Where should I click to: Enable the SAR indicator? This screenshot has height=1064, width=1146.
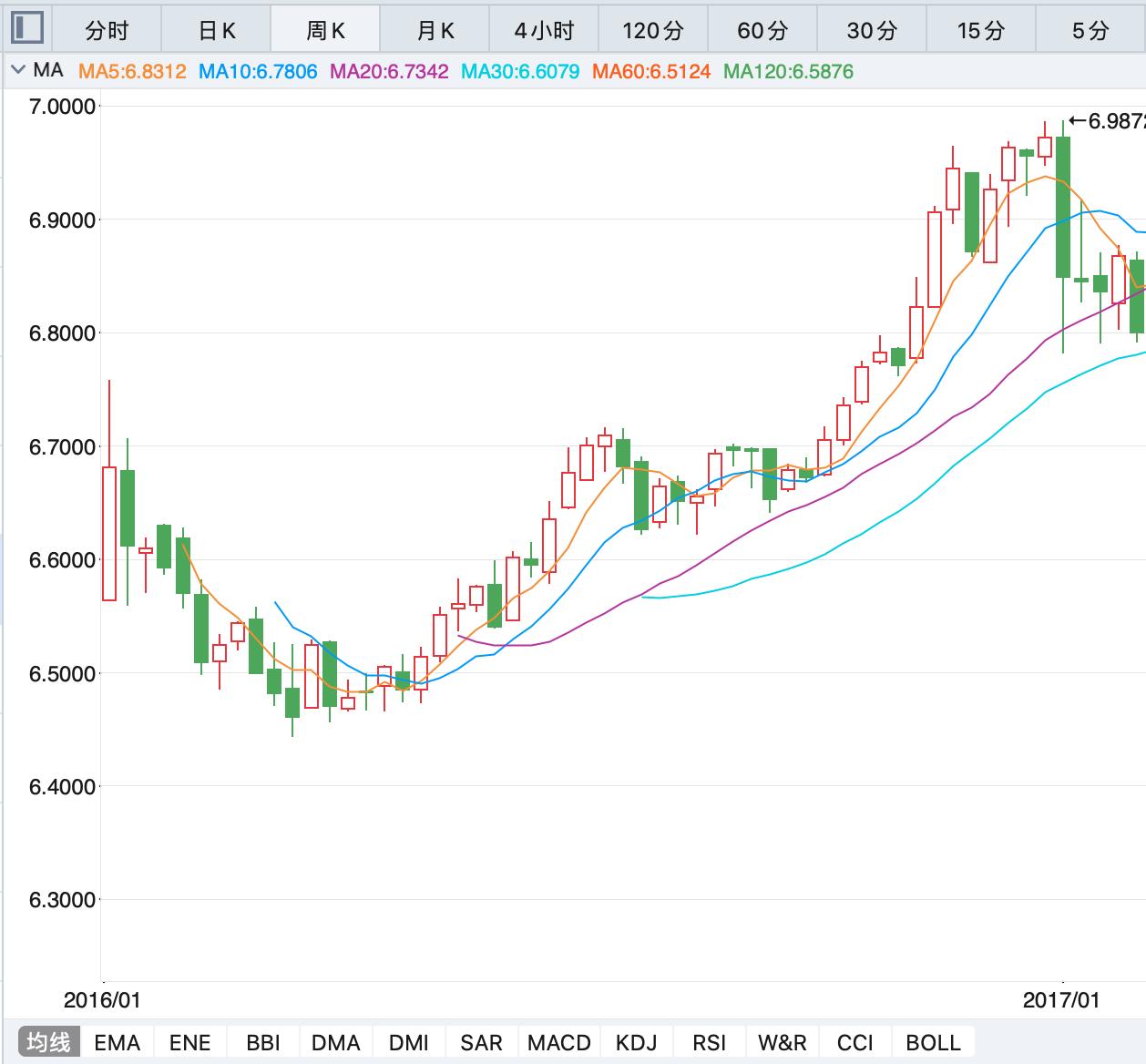(481, 1042)
